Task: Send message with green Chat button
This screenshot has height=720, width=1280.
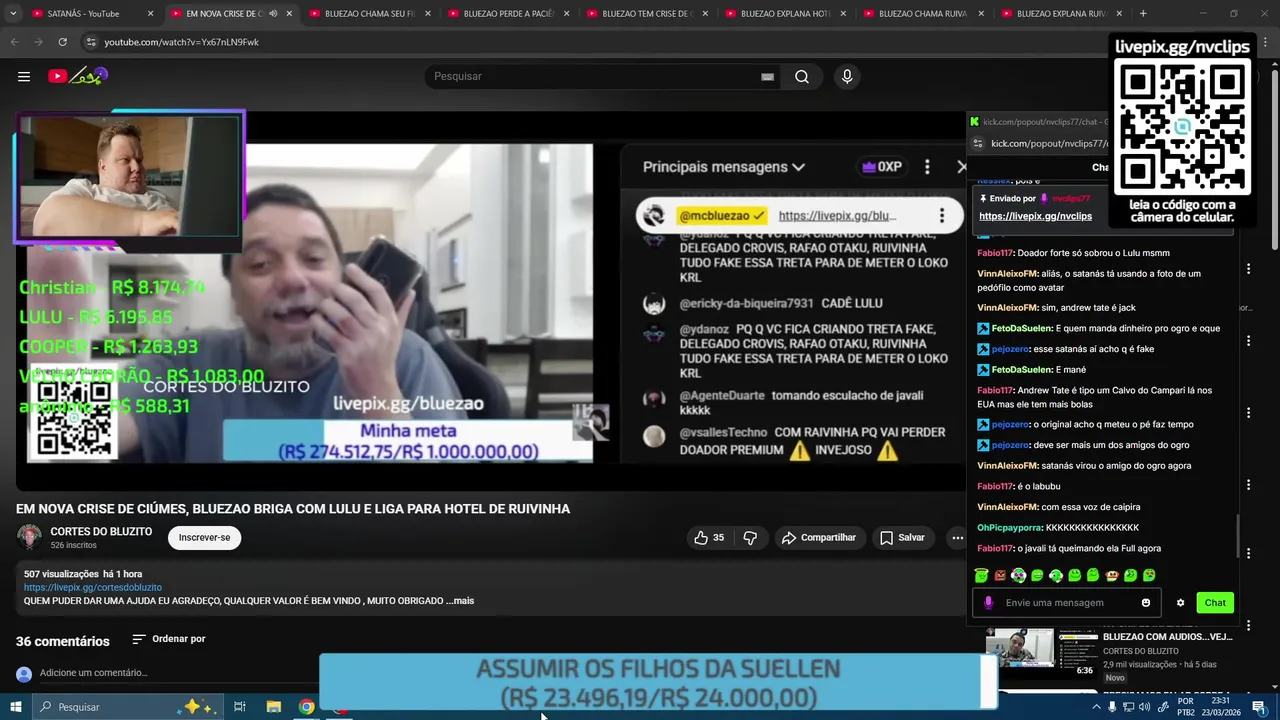Action: point(1215,603)
